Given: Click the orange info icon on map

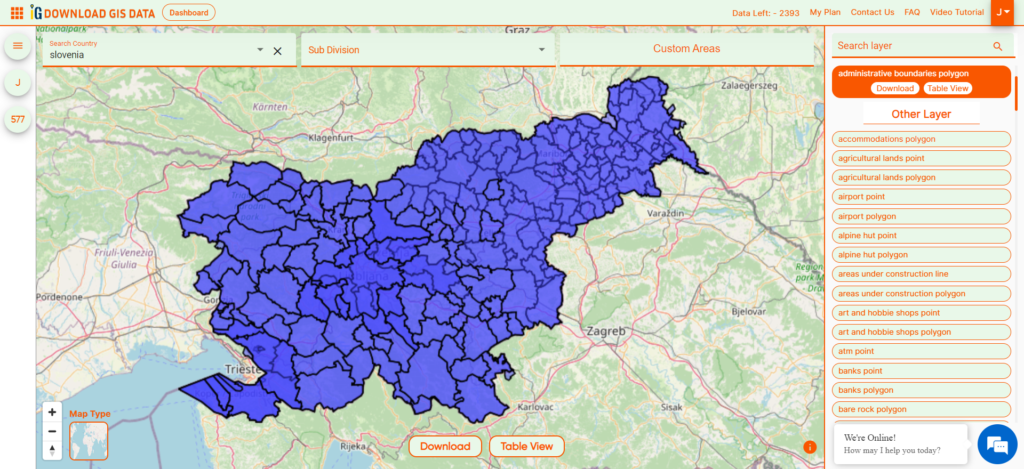Looking at the screenshot, I should tap(810, 447).
